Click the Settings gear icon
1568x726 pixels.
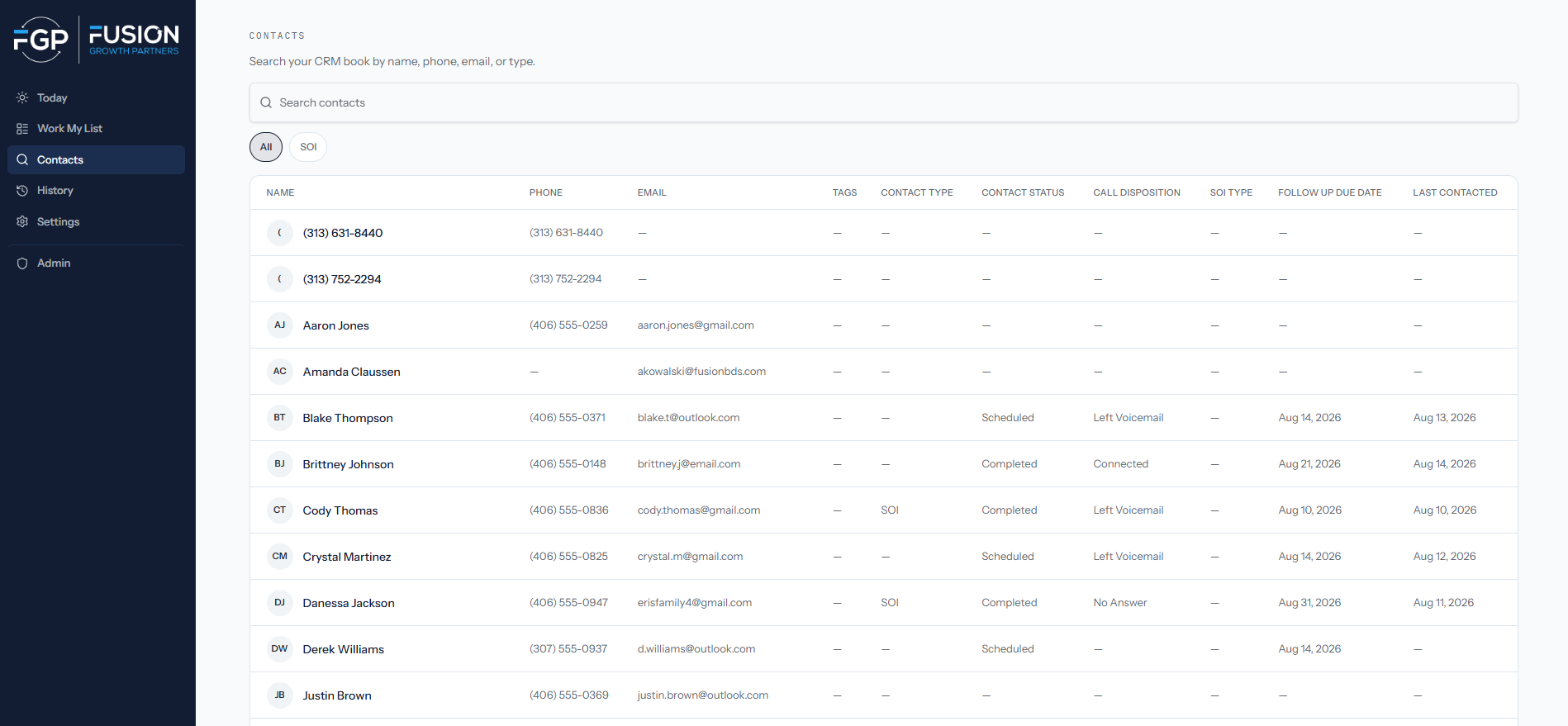tap(22, 222)
